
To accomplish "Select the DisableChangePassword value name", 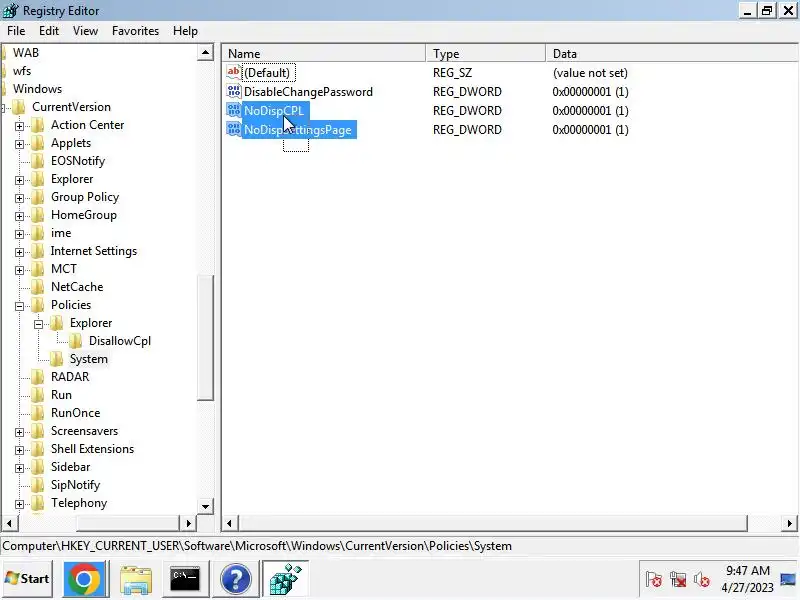I will pyautogui.click(x=308, y=92).
